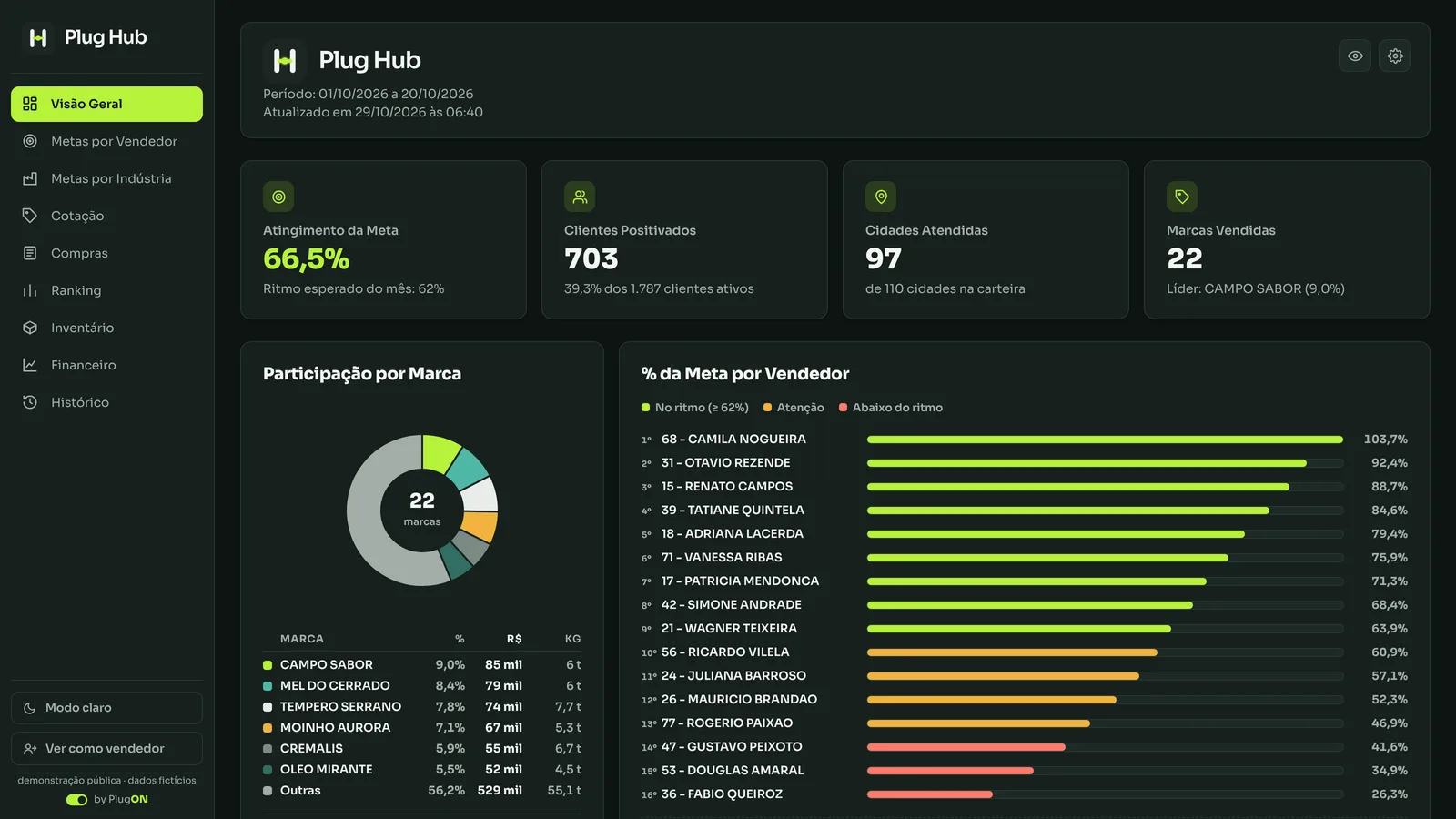1456x819 pixels.
Task: Select Inventário in the sidebar
Action: click(106, 328)
